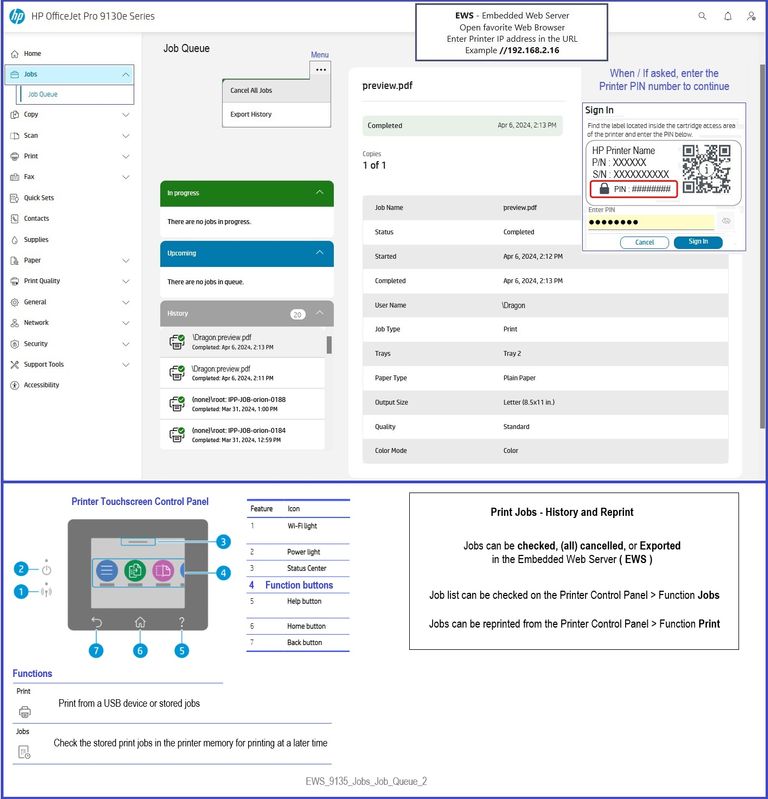Screen dimensions: 768x799
Task: Tap the Print function icon in Functions table
Action: pos(24,711)
